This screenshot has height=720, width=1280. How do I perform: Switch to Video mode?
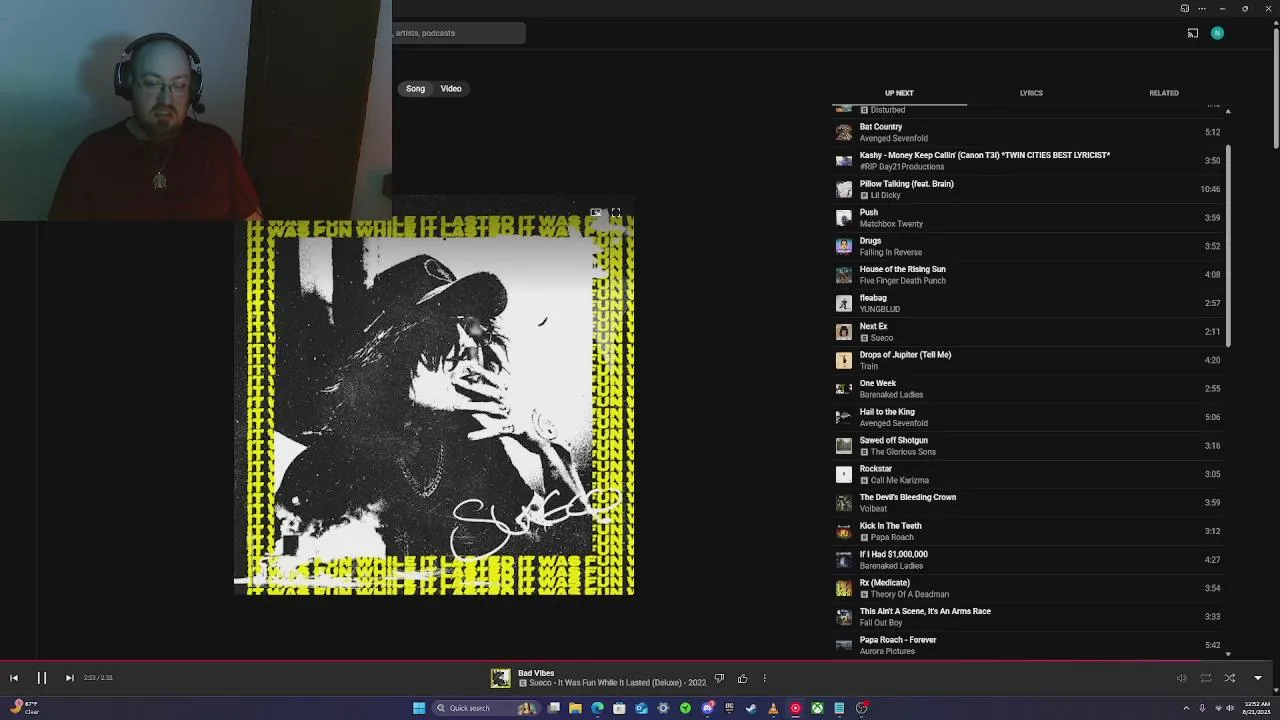click(x=451, y=89)
